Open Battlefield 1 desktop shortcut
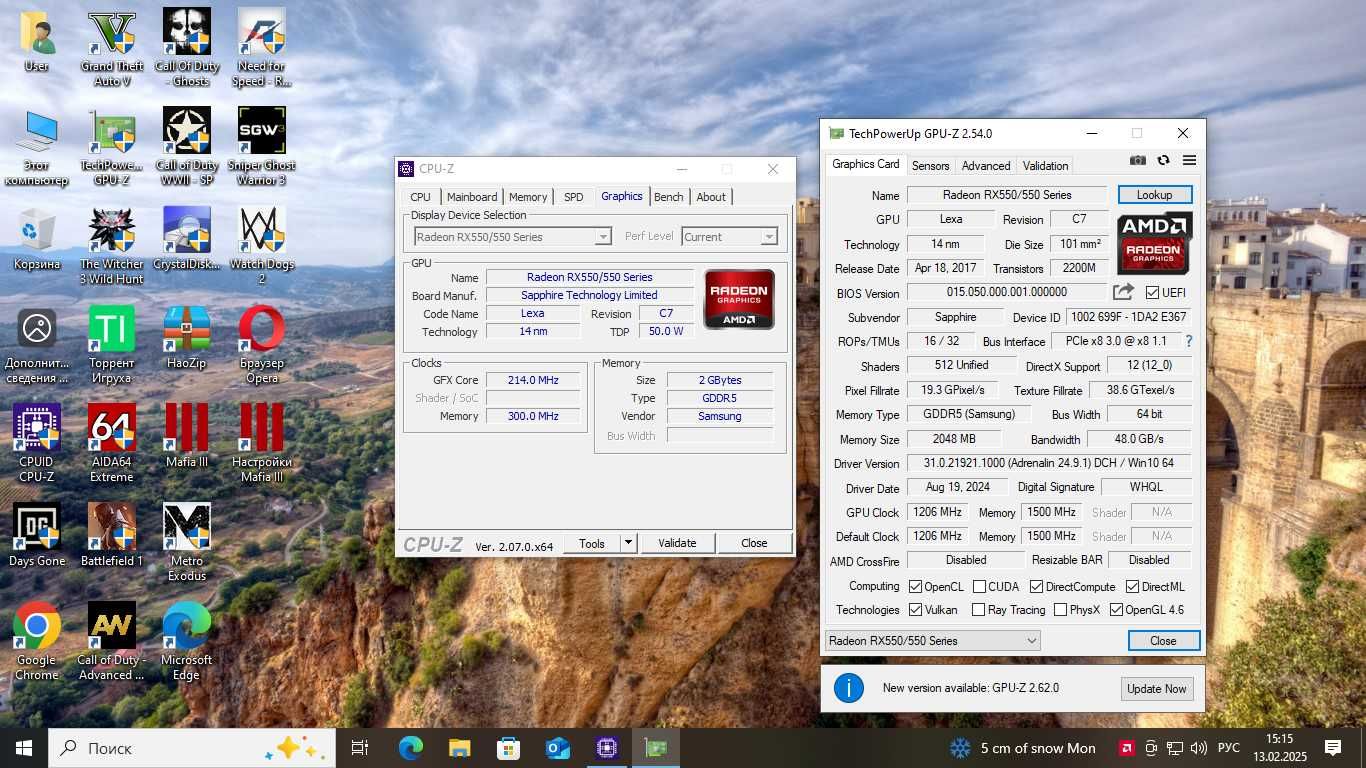The height and width of the screenshot is (768, 1366). [112, 535]
